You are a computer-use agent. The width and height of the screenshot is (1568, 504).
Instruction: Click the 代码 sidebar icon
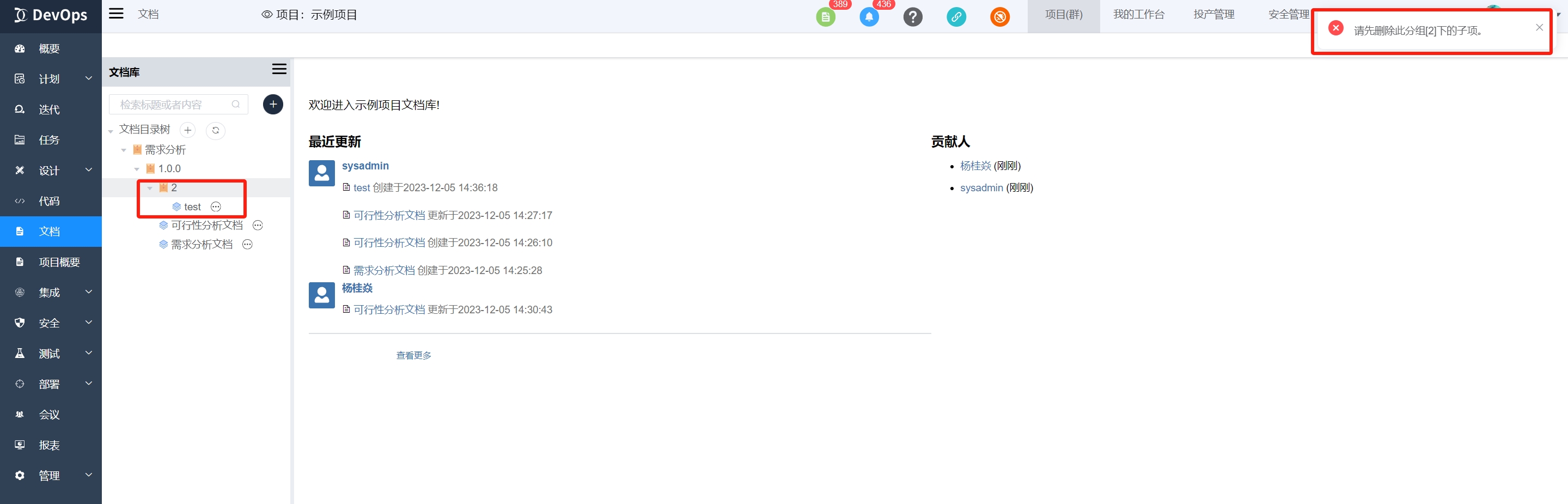[20, 201]
